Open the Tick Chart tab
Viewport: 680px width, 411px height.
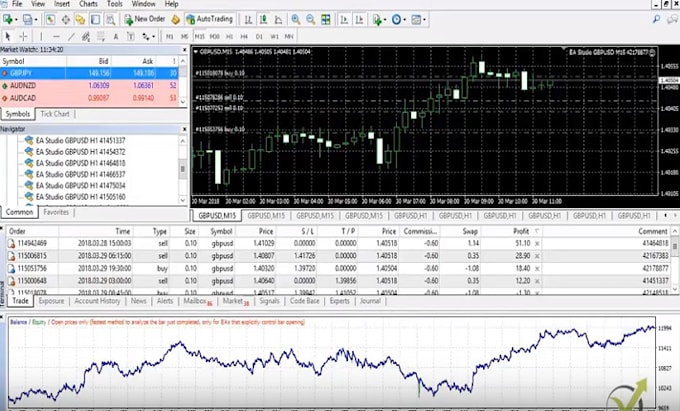click(x=56, y=114)
